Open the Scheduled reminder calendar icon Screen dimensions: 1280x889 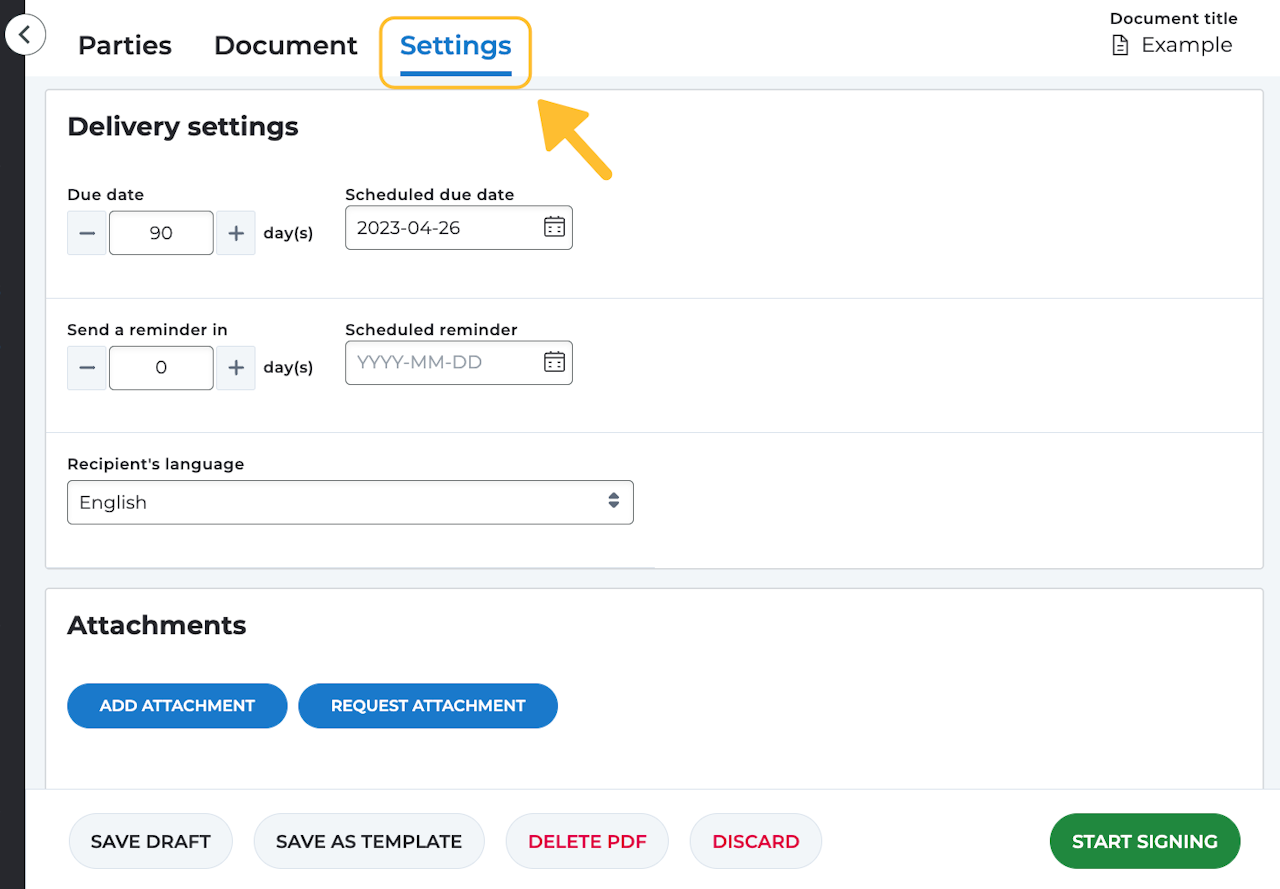554,362
